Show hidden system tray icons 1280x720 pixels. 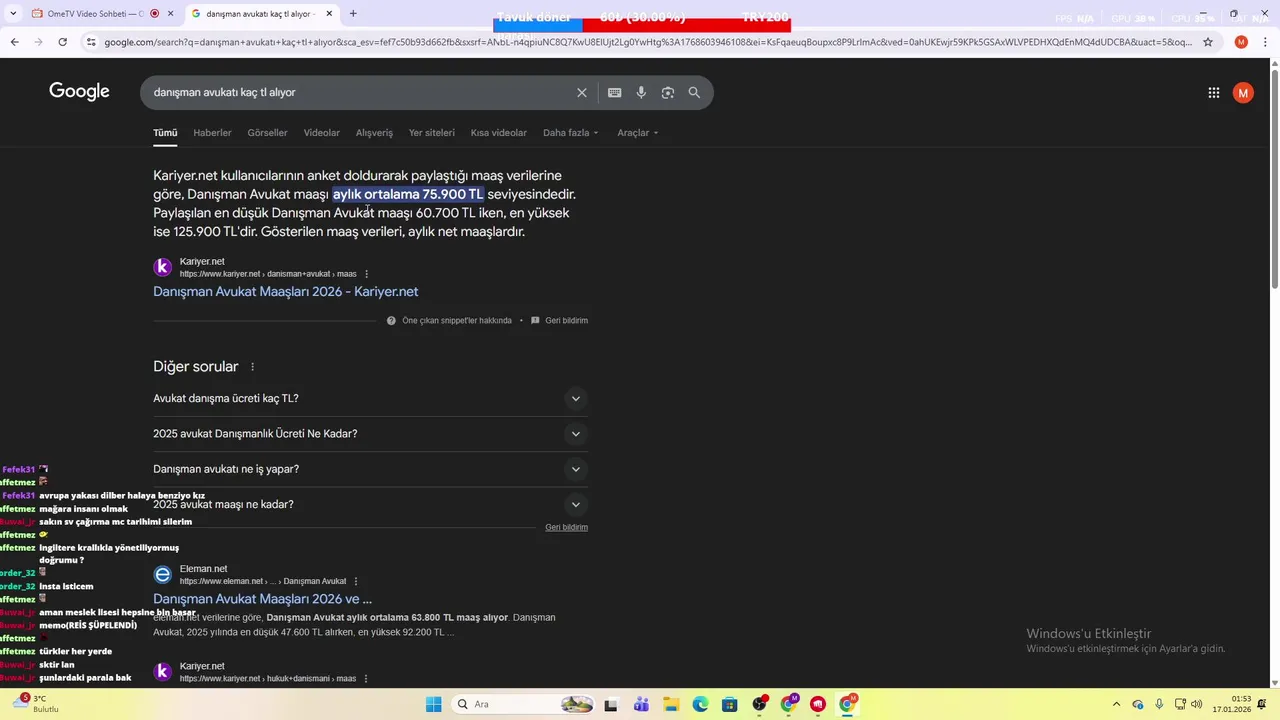[1116, 704]
